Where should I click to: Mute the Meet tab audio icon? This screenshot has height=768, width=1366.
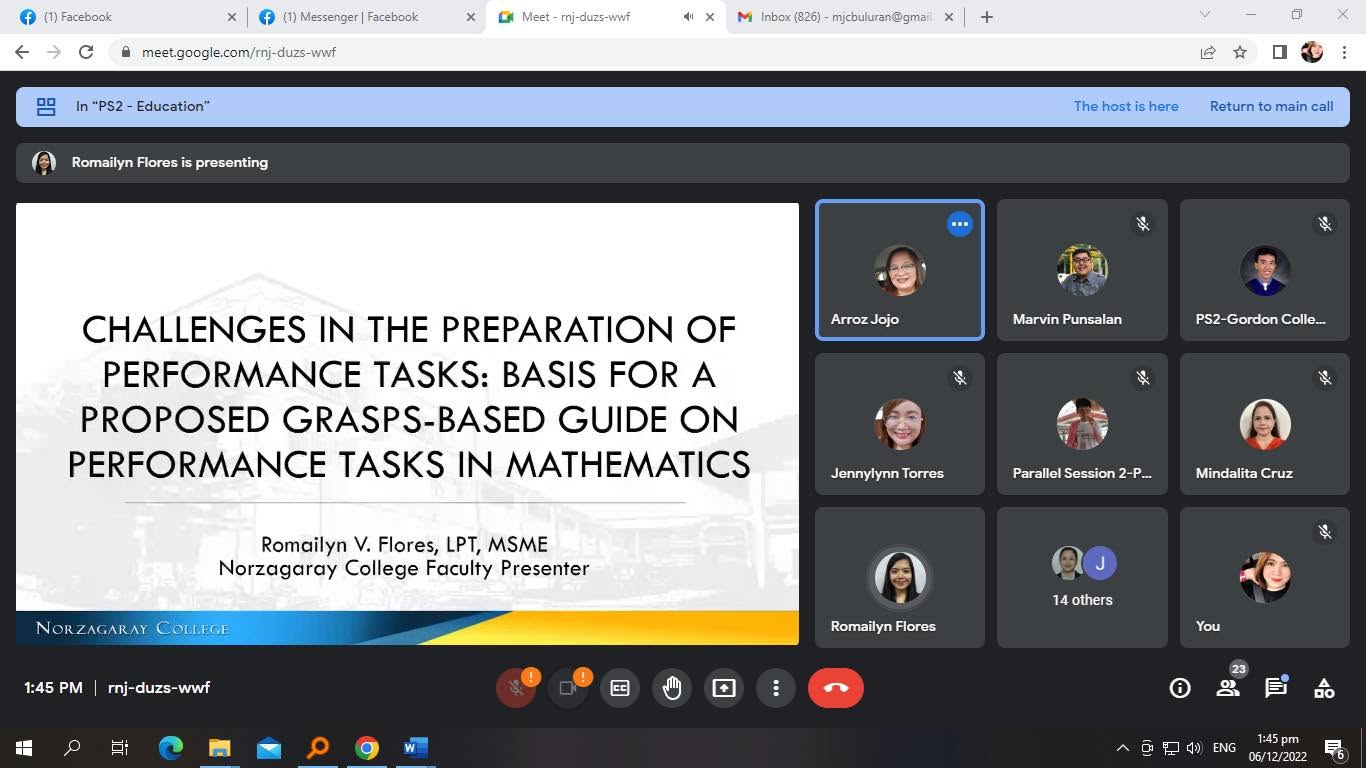[x=688, y=17]
